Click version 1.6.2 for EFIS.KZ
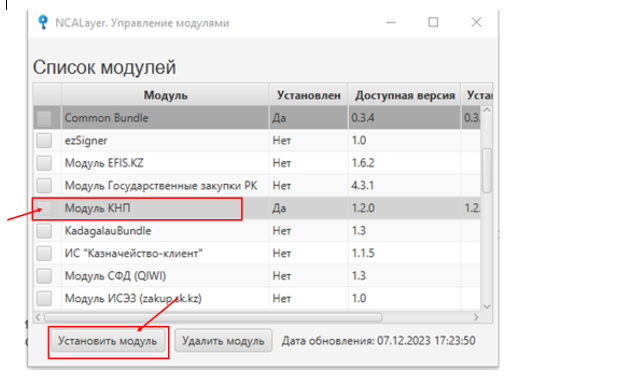This screenshot has width=621, height=378. point(363,163)
